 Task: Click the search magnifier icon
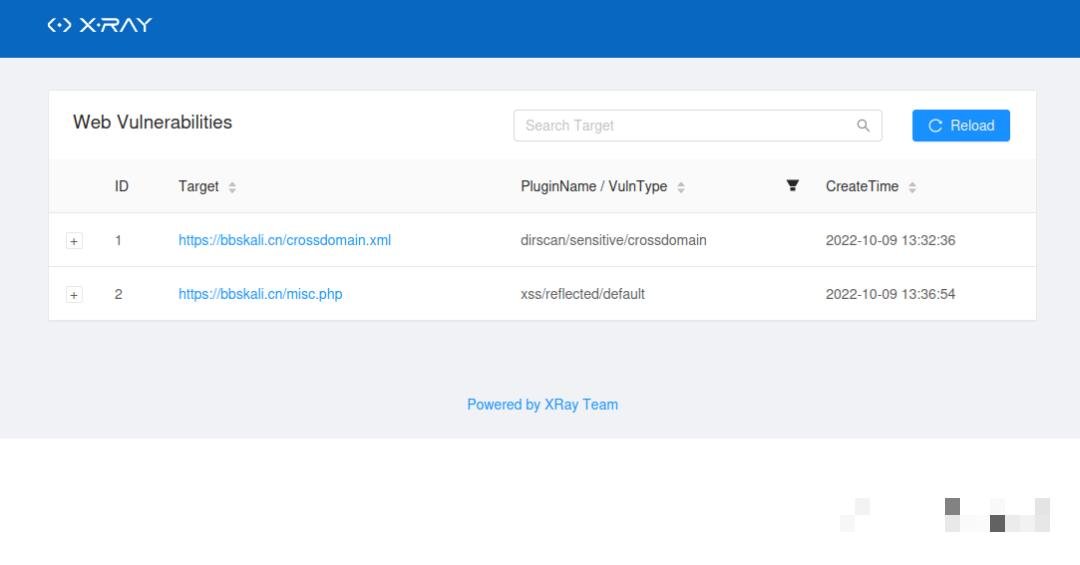click(x=863, y=125)
